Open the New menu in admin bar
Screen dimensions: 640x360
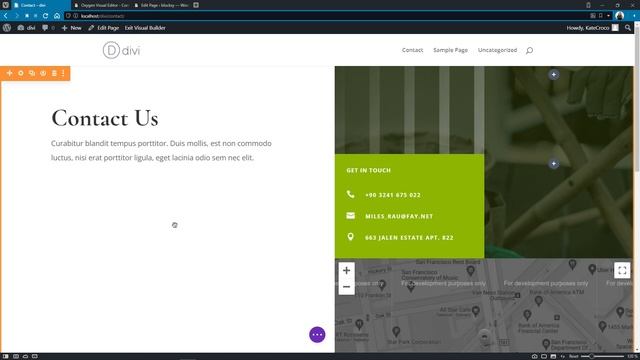[x=71, y=28]
